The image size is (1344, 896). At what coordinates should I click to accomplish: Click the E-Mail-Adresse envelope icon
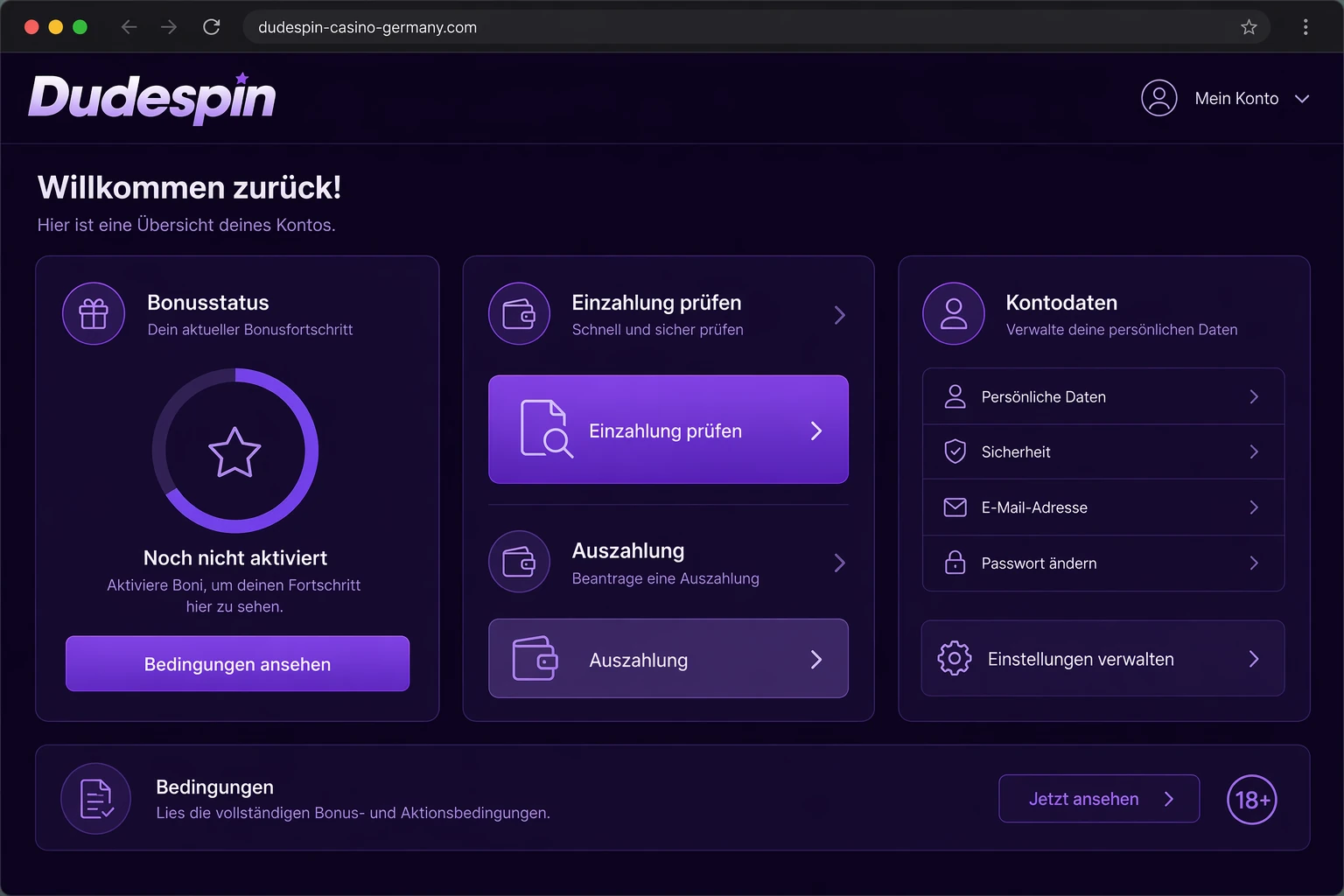[x=955, y=507]
